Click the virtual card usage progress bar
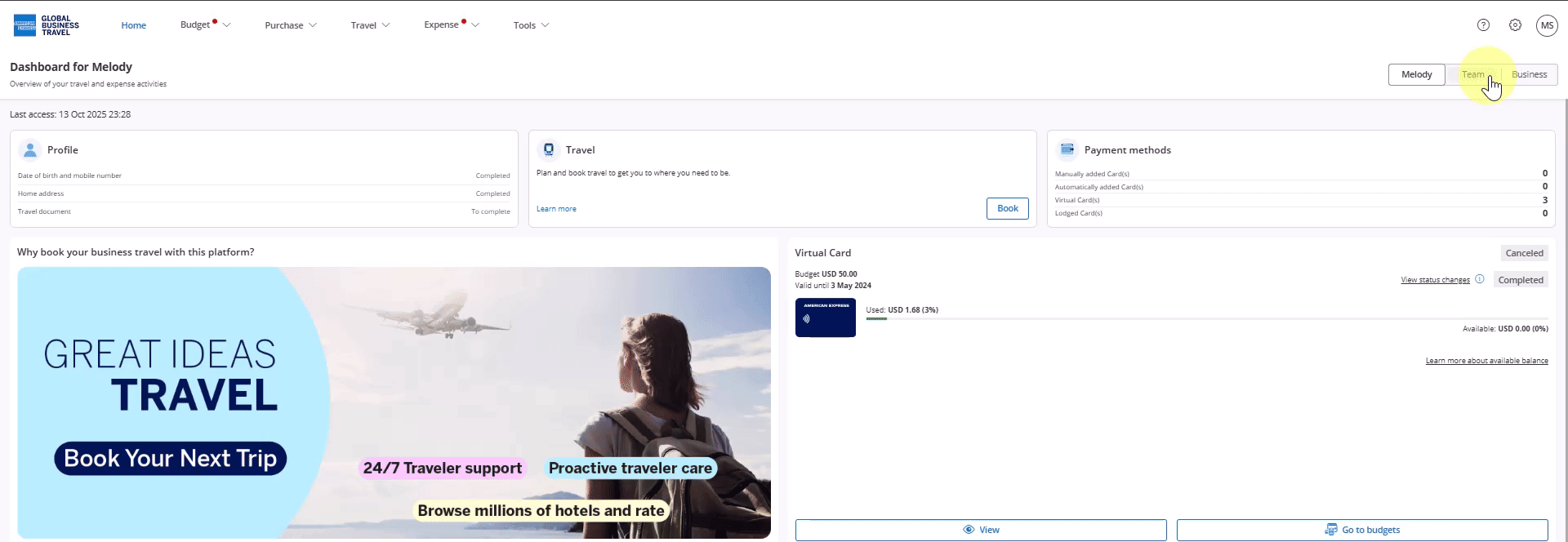 (x=1207, y=318)
